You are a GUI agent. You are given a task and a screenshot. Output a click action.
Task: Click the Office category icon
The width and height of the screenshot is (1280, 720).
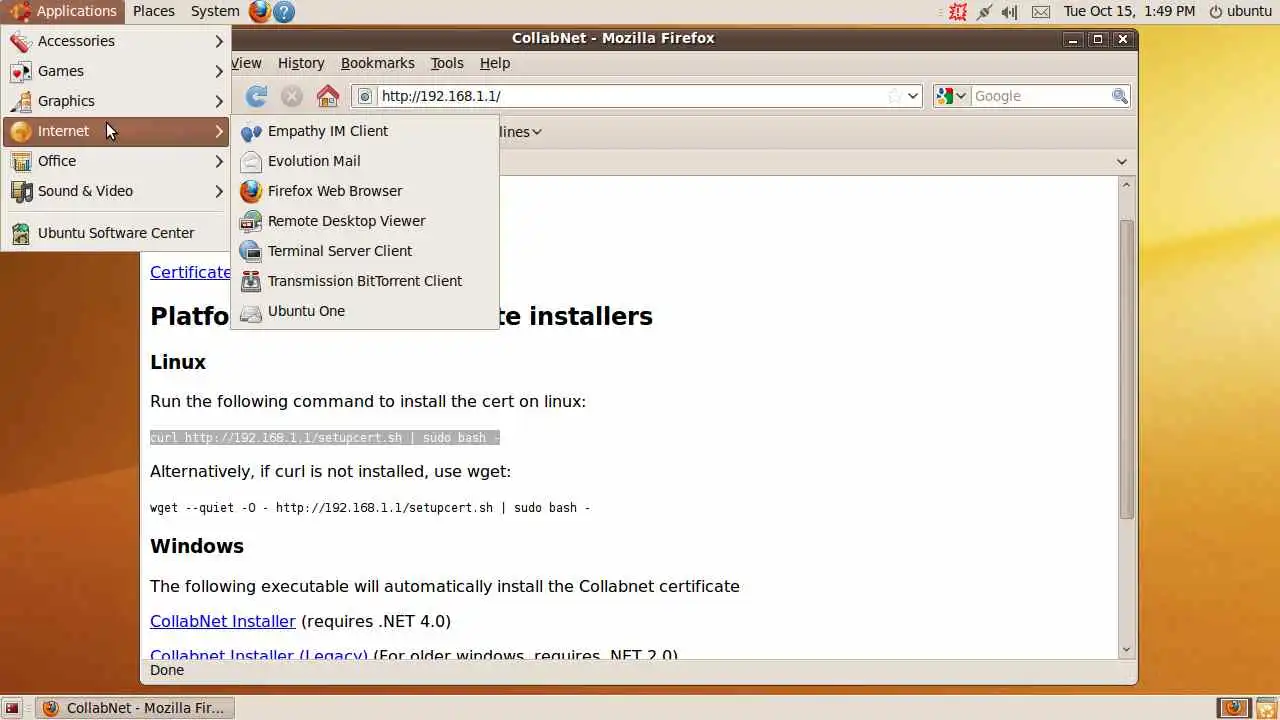click(21, 161)
